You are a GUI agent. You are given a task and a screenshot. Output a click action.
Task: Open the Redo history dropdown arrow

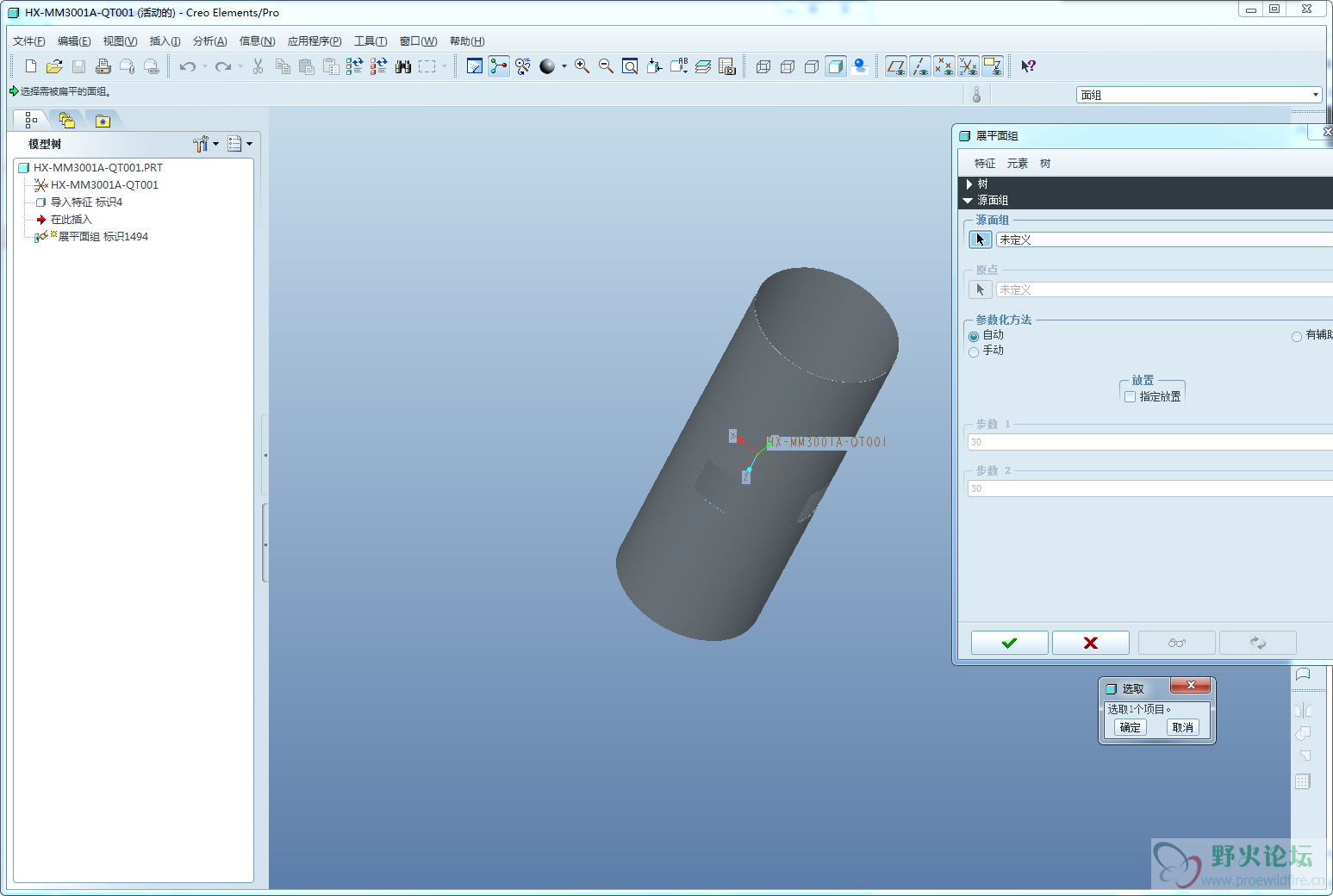240,66
